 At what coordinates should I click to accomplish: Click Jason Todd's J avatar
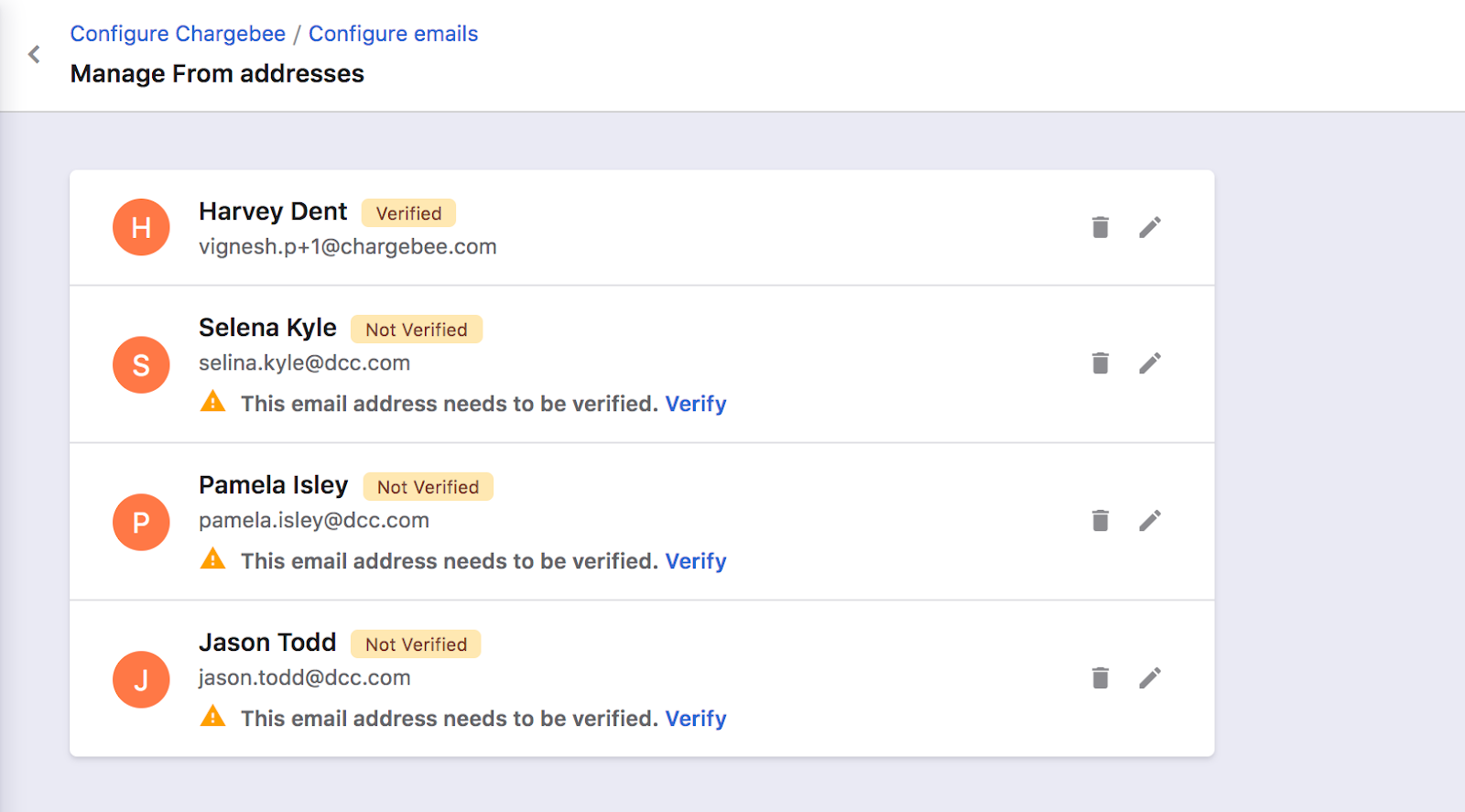(141, 679)
